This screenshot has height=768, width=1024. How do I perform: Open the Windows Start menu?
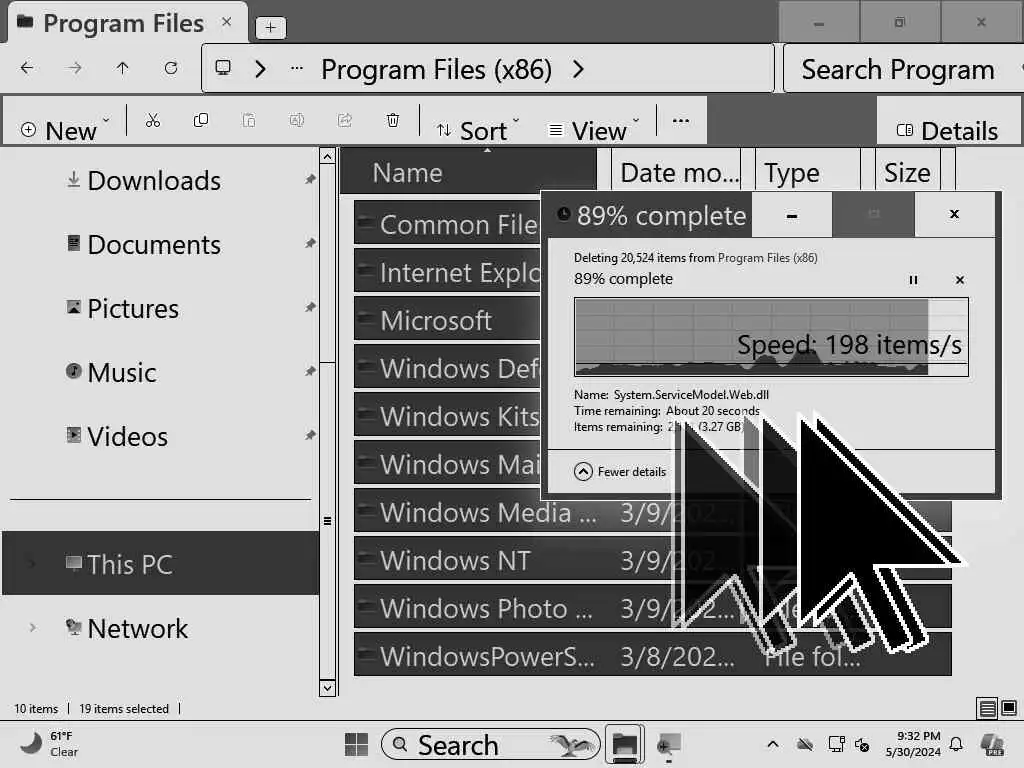356,744
